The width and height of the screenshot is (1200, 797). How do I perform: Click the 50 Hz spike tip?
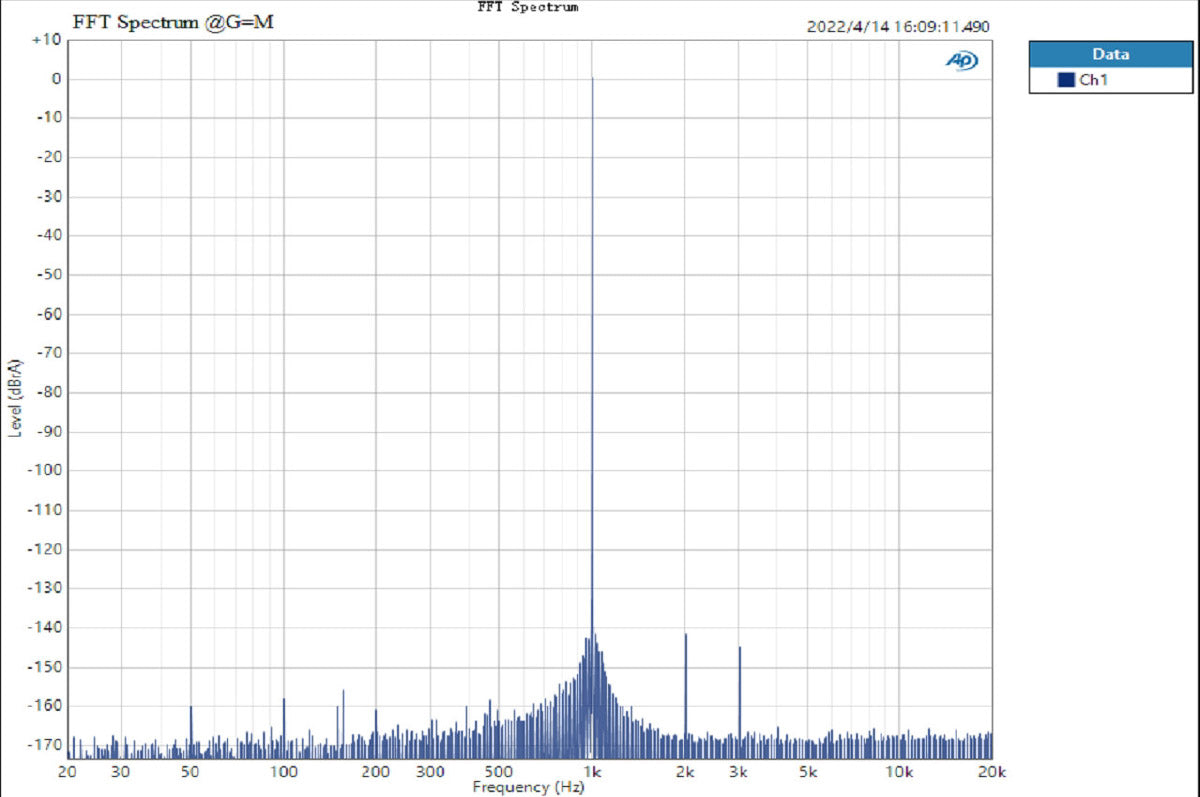click(x=190, y=707)
